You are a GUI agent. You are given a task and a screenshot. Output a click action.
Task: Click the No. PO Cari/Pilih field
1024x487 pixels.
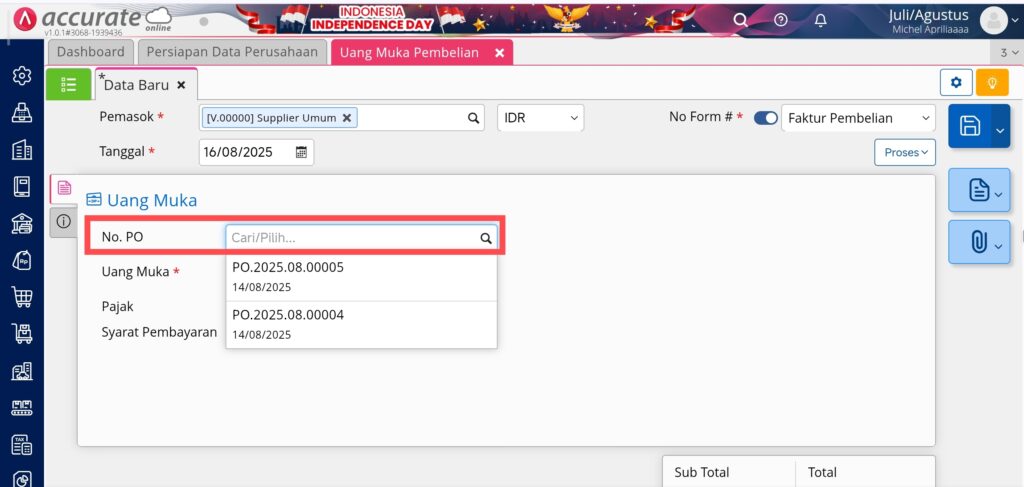click(x=361, y=238)
